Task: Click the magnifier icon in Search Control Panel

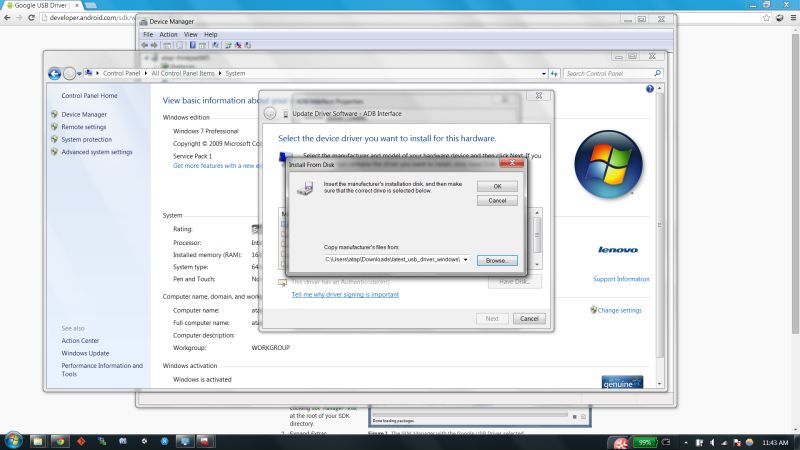Action: 657,73
